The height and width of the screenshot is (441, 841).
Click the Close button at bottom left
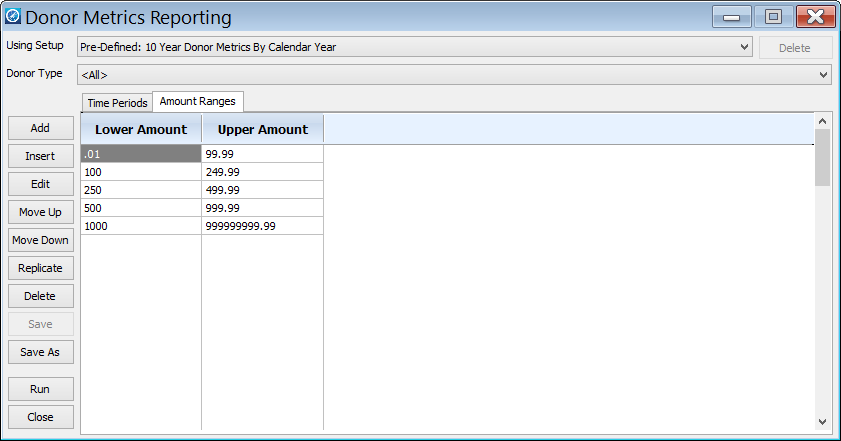pos(41,417)
